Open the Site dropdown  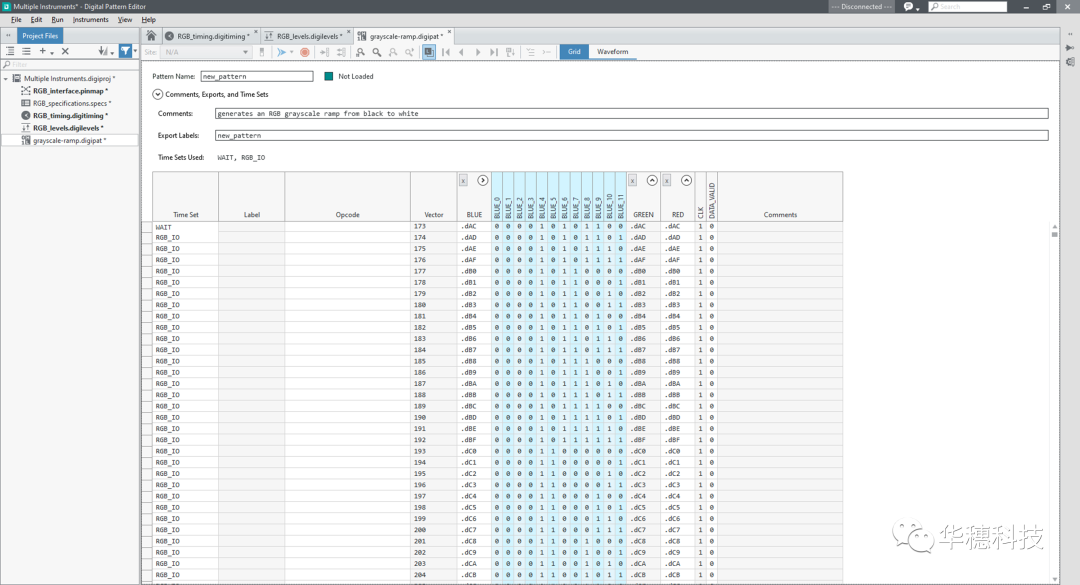pos(245,52)
